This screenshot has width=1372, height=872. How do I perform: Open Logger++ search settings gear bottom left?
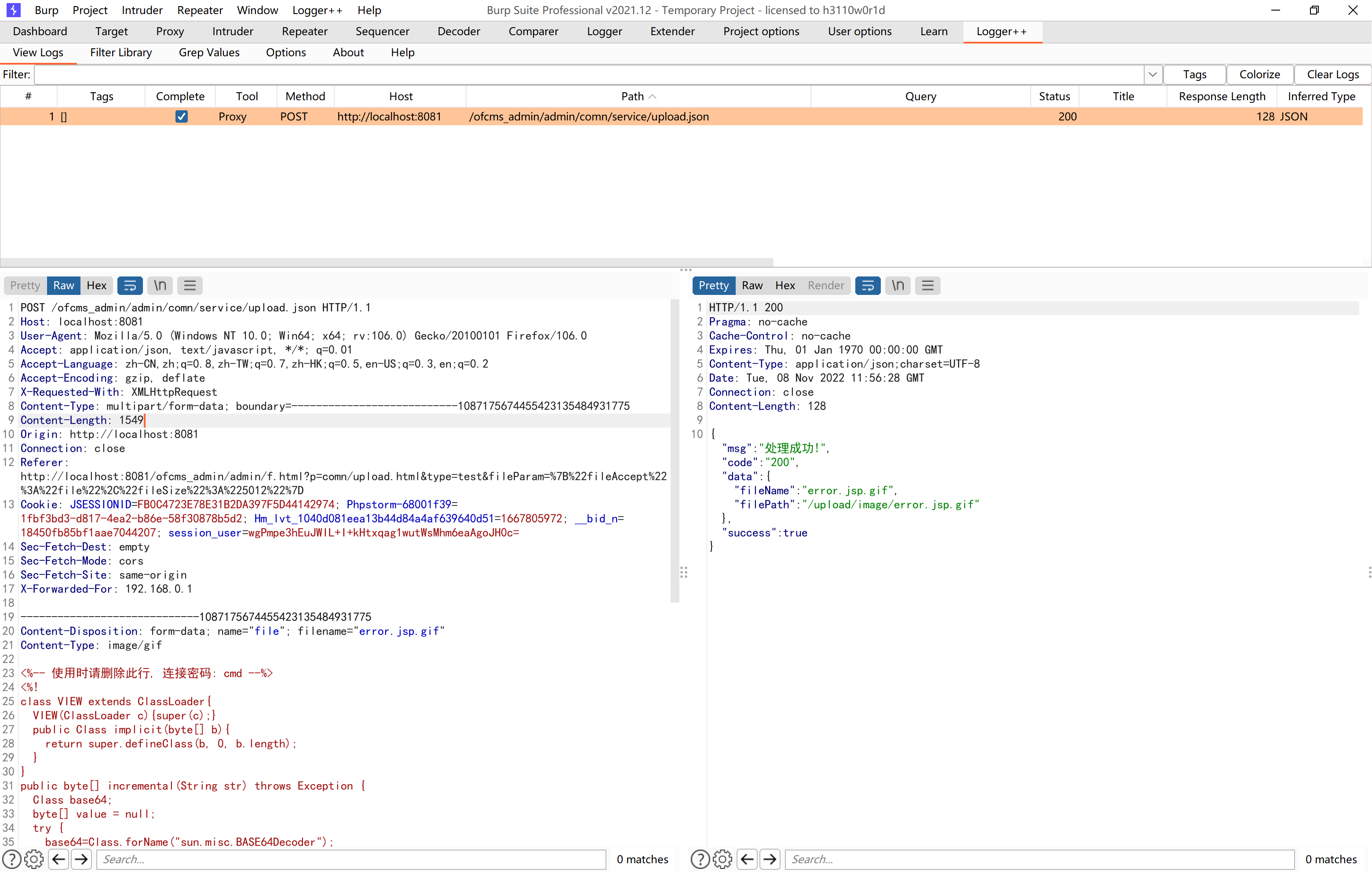tap(33, 859)
